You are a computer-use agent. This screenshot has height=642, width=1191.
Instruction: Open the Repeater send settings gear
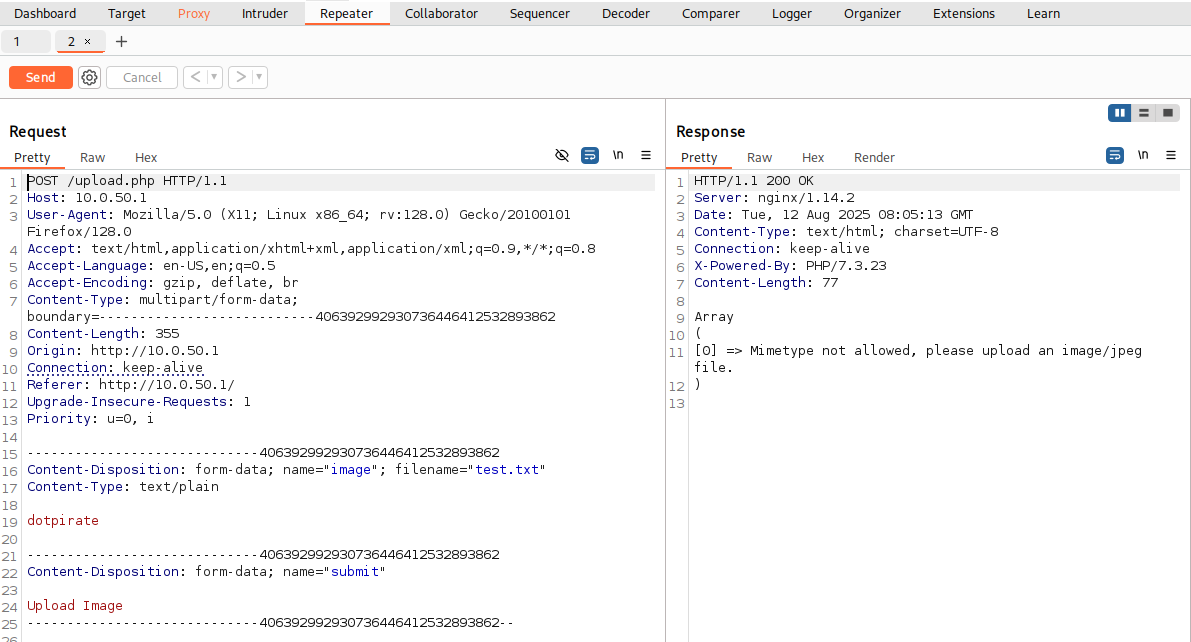click(x=90, y=78)
